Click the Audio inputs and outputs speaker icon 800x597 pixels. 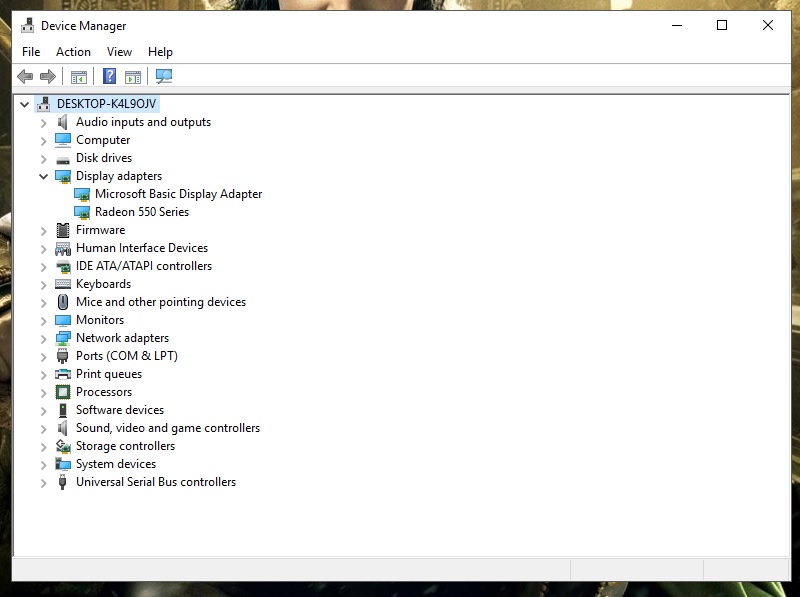coord(62,122)
